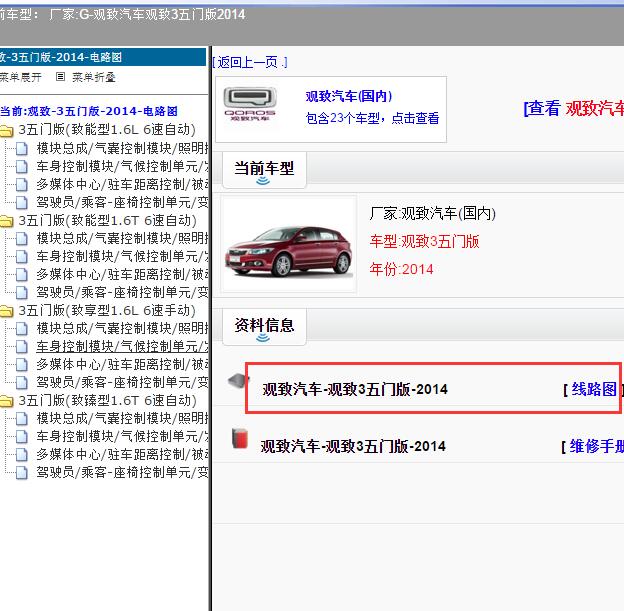Screen dimensions: 624x611
Task: Collapse the 3五门版(致臻型1.6T 6速自动) node
Action: [x=107, y=400]
